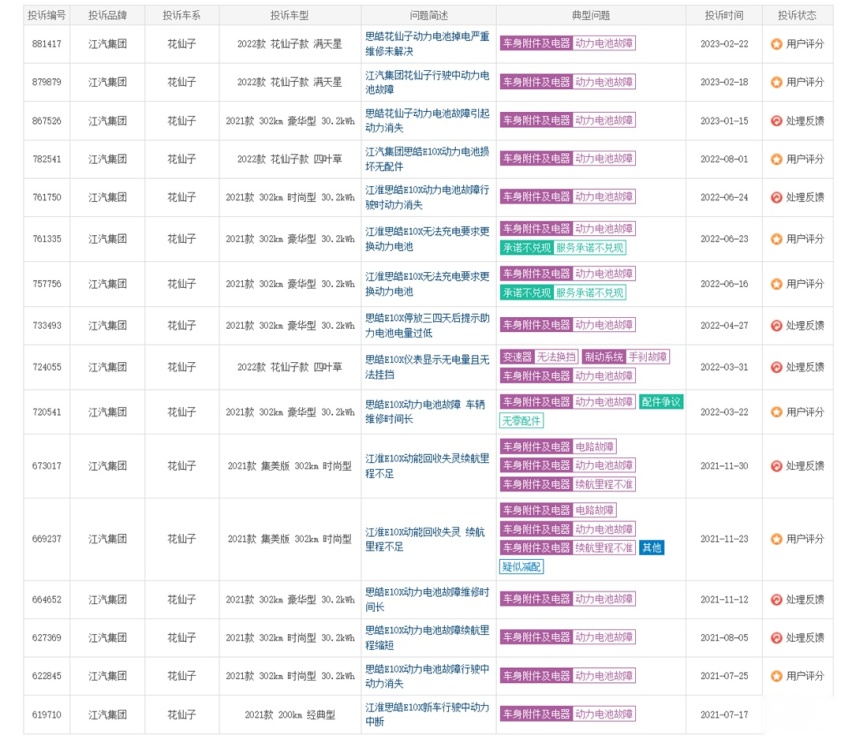
Task: Click the 用户评分 status icon for complaint 761335
Action: [x=776, y=239]
